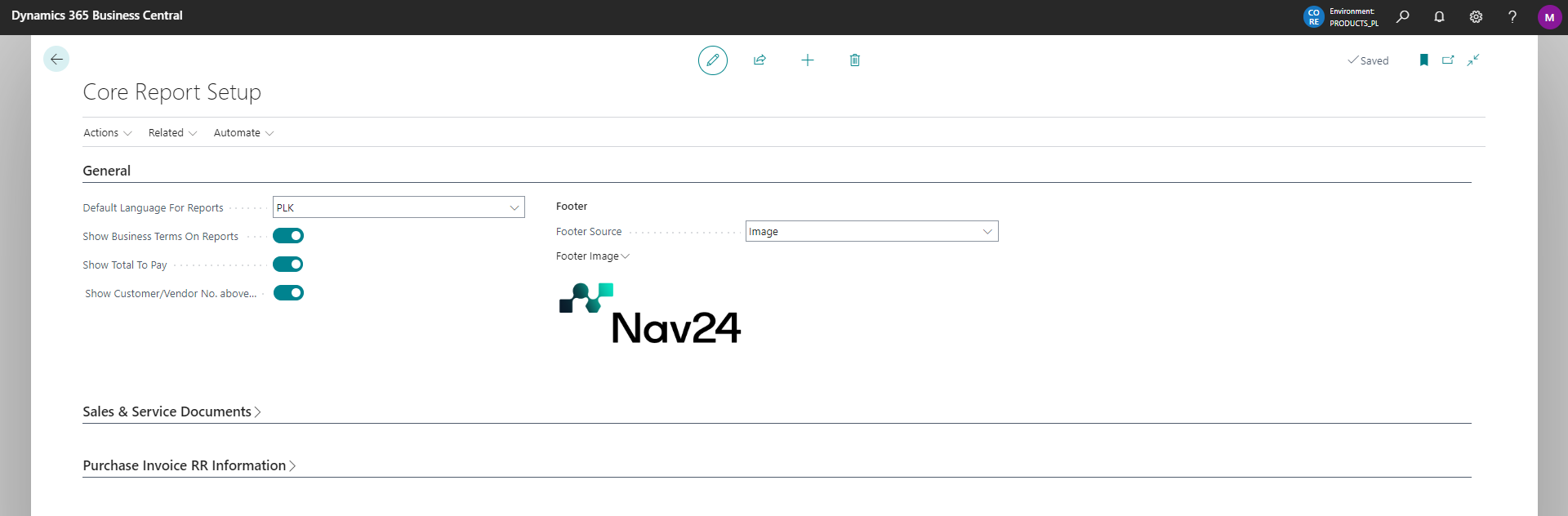Click the Saved status indicator
This screenshot has width=1568, height=516.
coord(1368,60)
